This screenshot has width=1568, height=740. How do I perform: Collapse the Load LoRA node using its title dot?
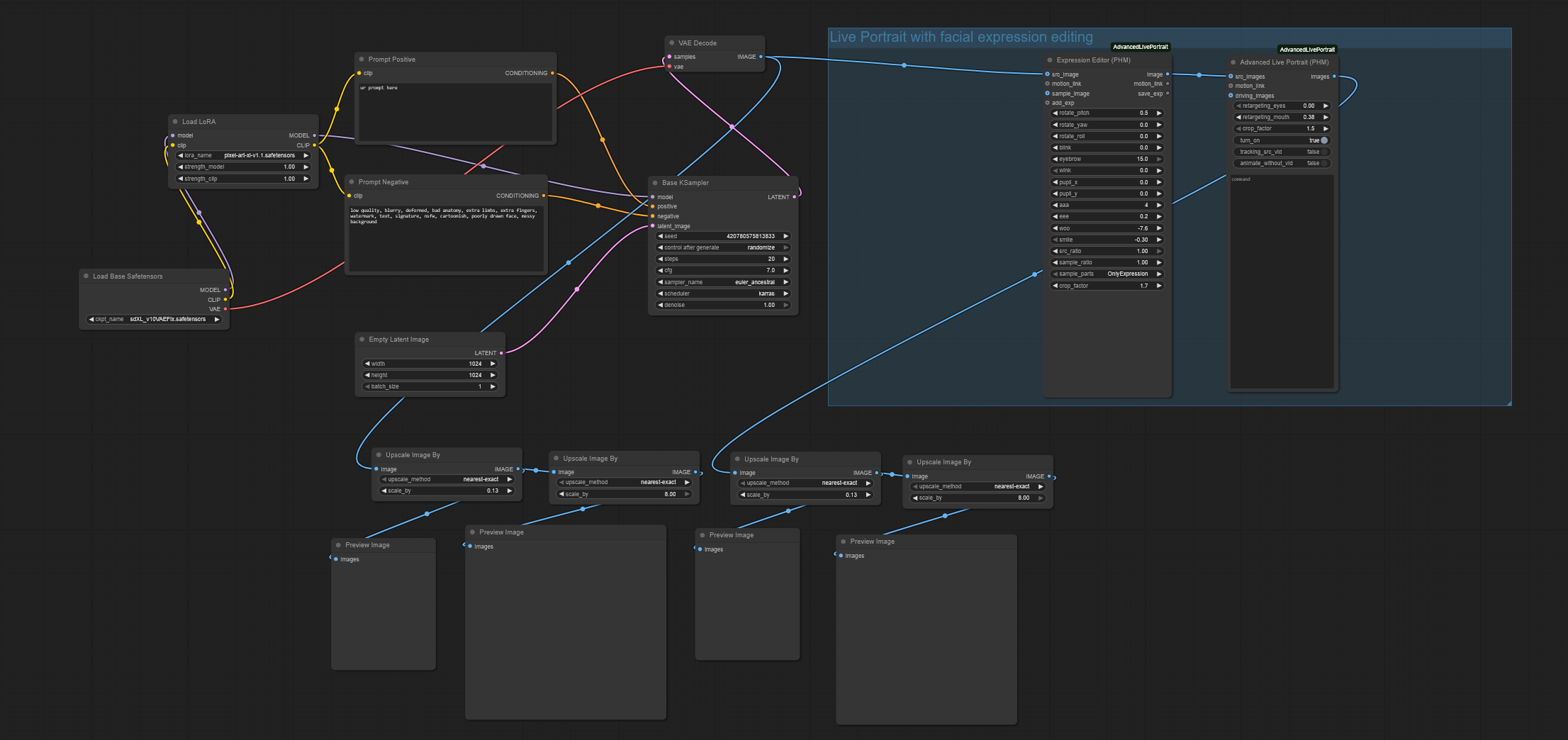(x=175, y=122)
